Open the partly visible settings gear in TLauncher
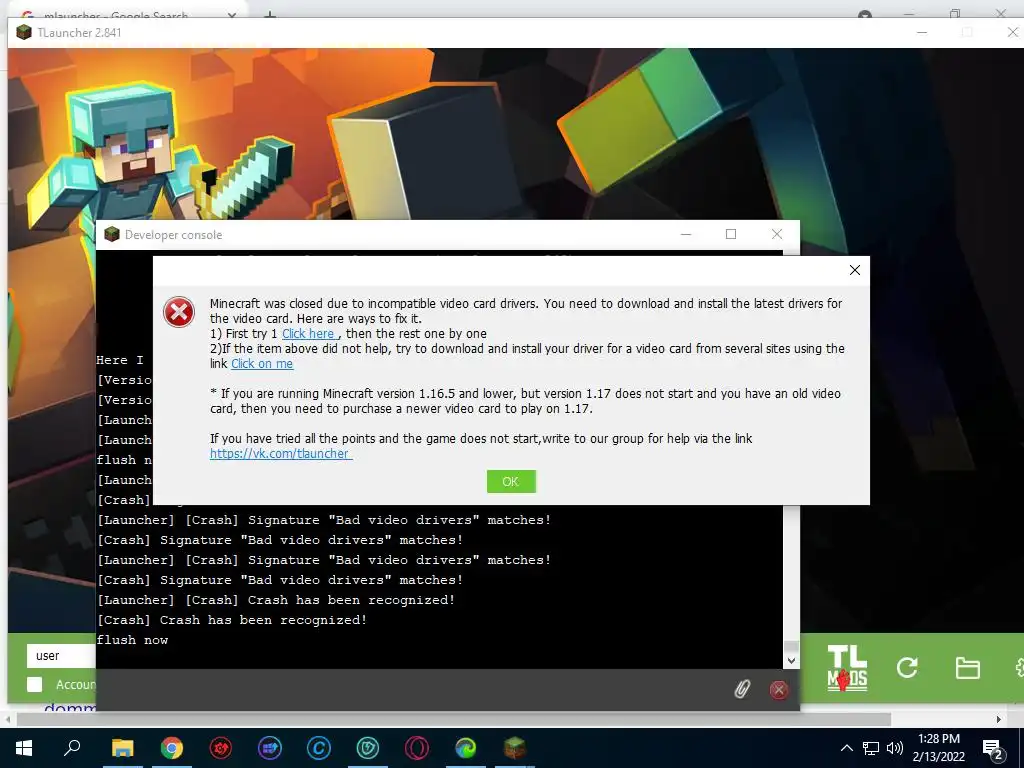This screenshot has height=768, width=1024. coord(1019,667)
